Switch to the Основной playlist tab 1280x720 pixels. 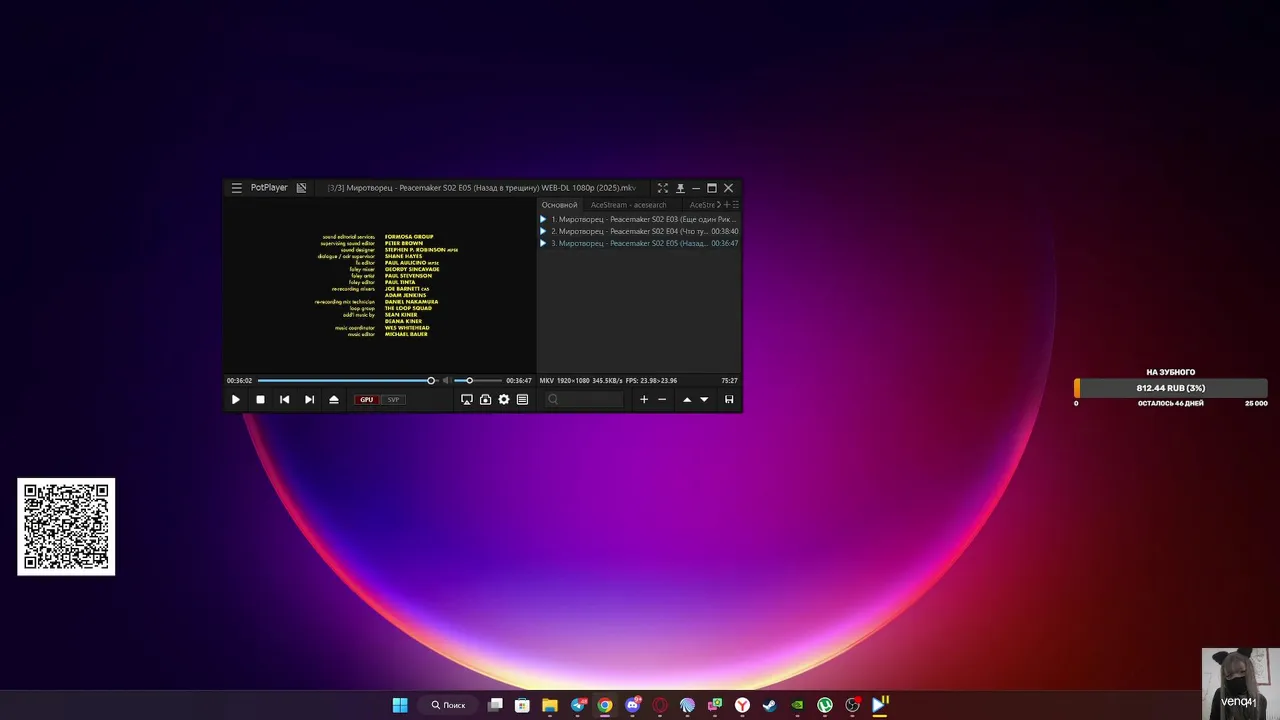pyautogui.click(x=560, y=205)
